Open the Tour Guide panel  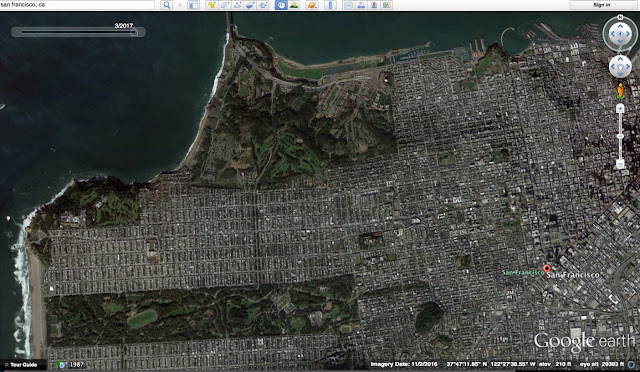(x=23, y=365)
